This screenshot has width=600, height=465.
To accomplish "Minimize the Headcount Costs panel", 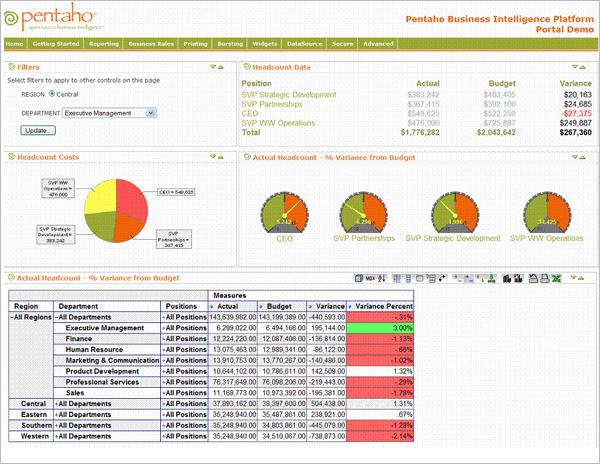I will click(213, 157).
